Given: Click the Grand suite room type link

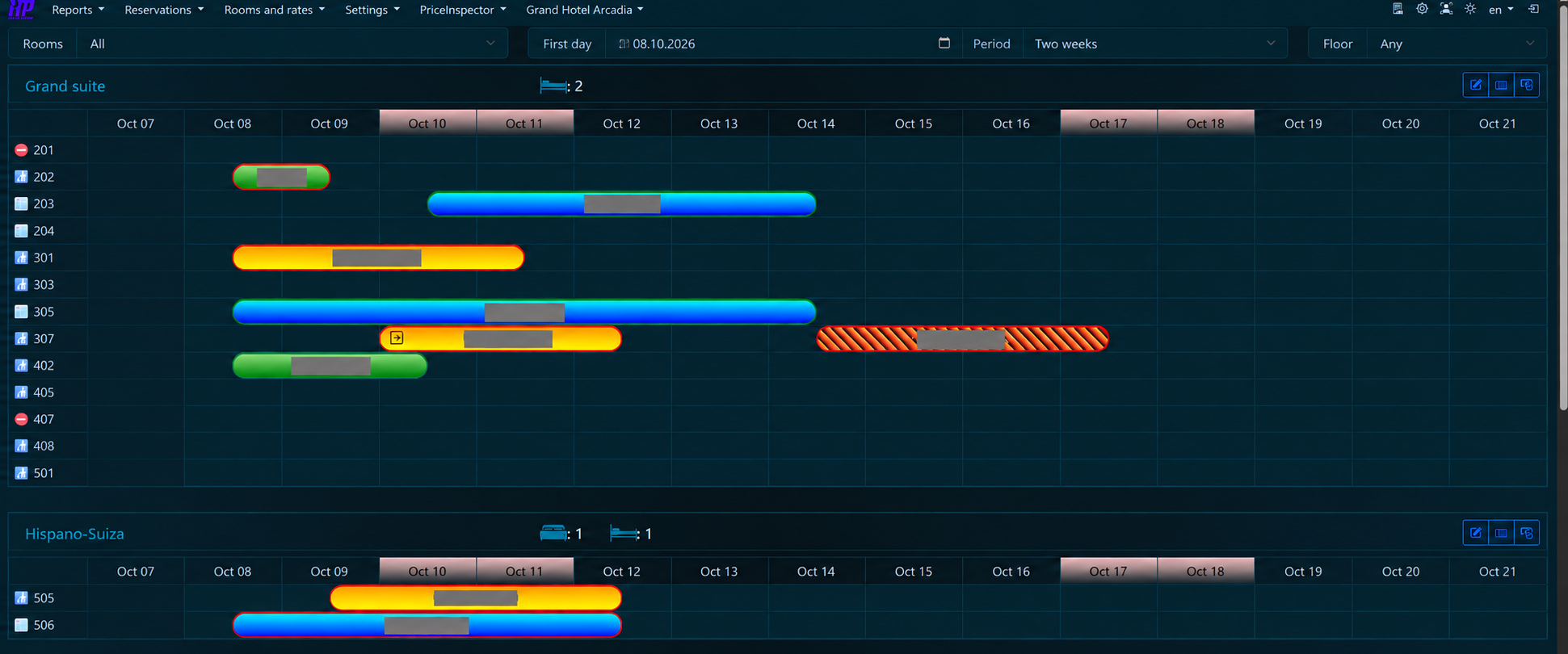Looking at the screenshot, I should tap(65, 86).
